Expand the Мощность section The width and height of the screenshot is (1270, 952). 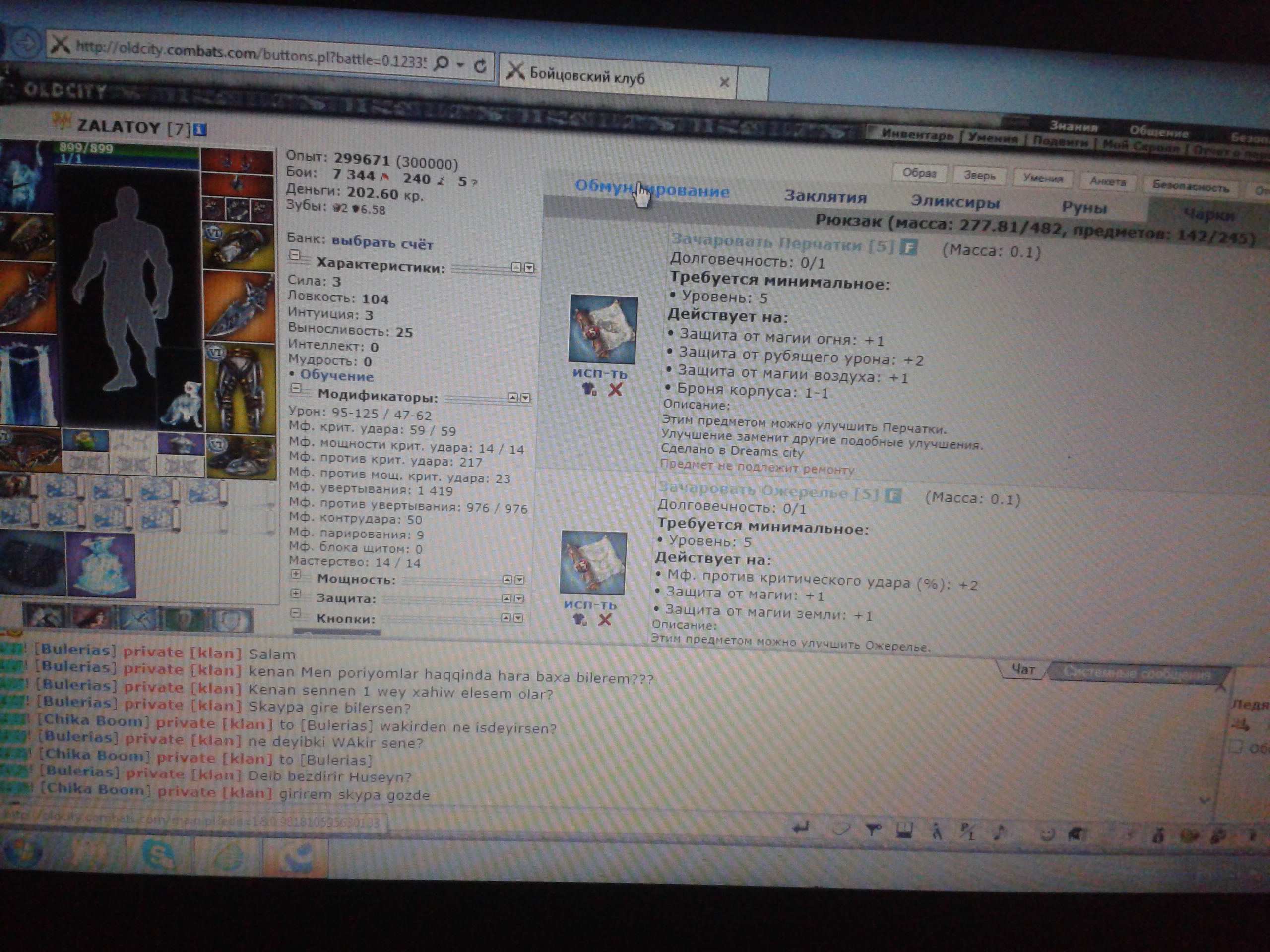tap(296, 574)
